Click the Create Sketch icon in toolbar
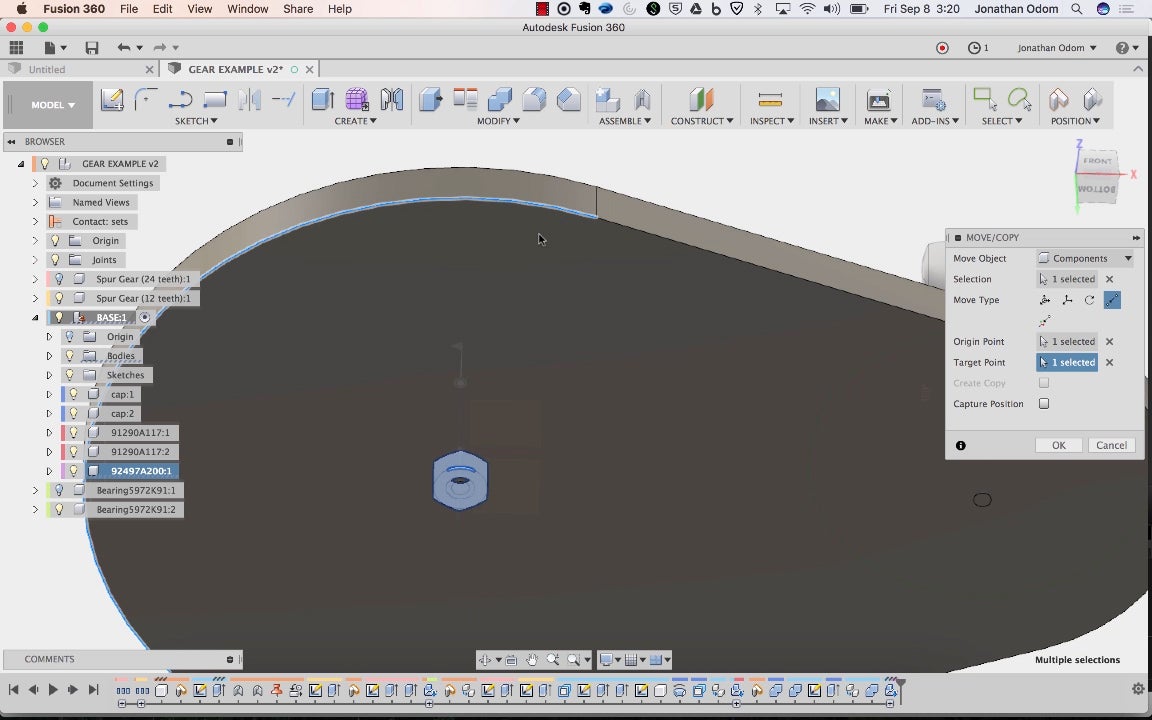 112,99
